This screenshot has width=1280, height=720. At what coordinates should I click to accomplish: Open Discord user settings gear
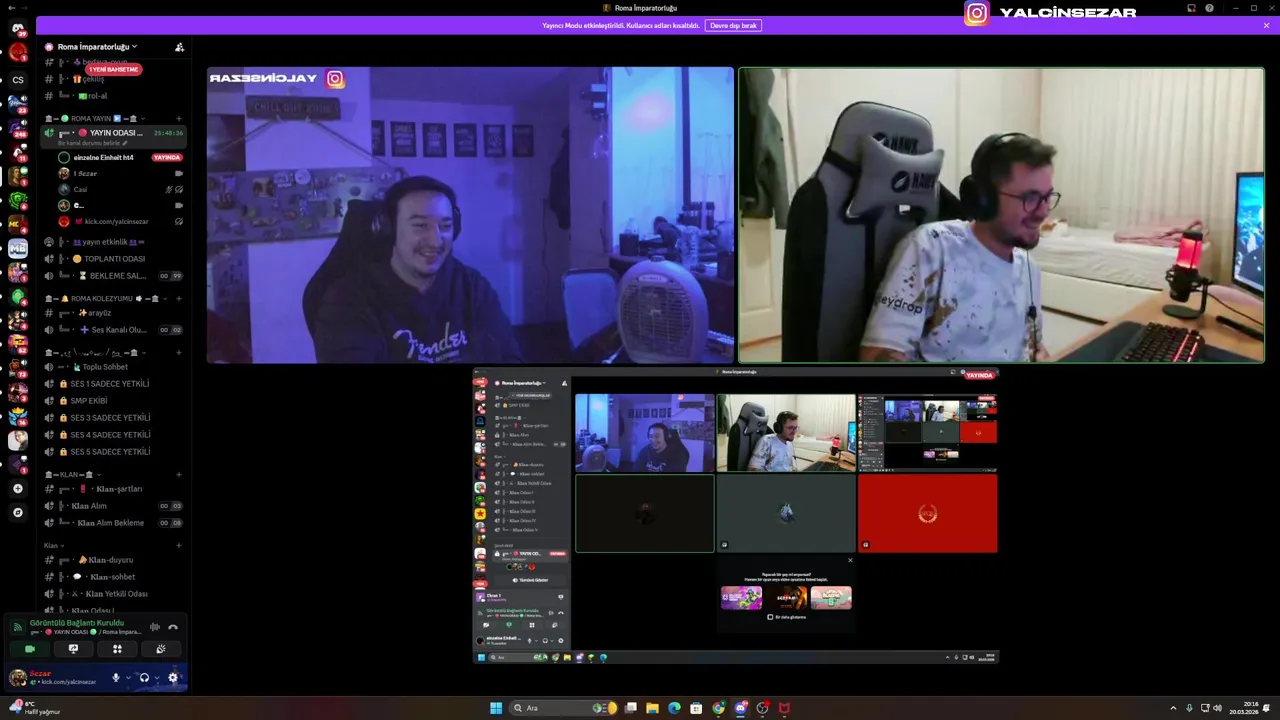[173, 678]
